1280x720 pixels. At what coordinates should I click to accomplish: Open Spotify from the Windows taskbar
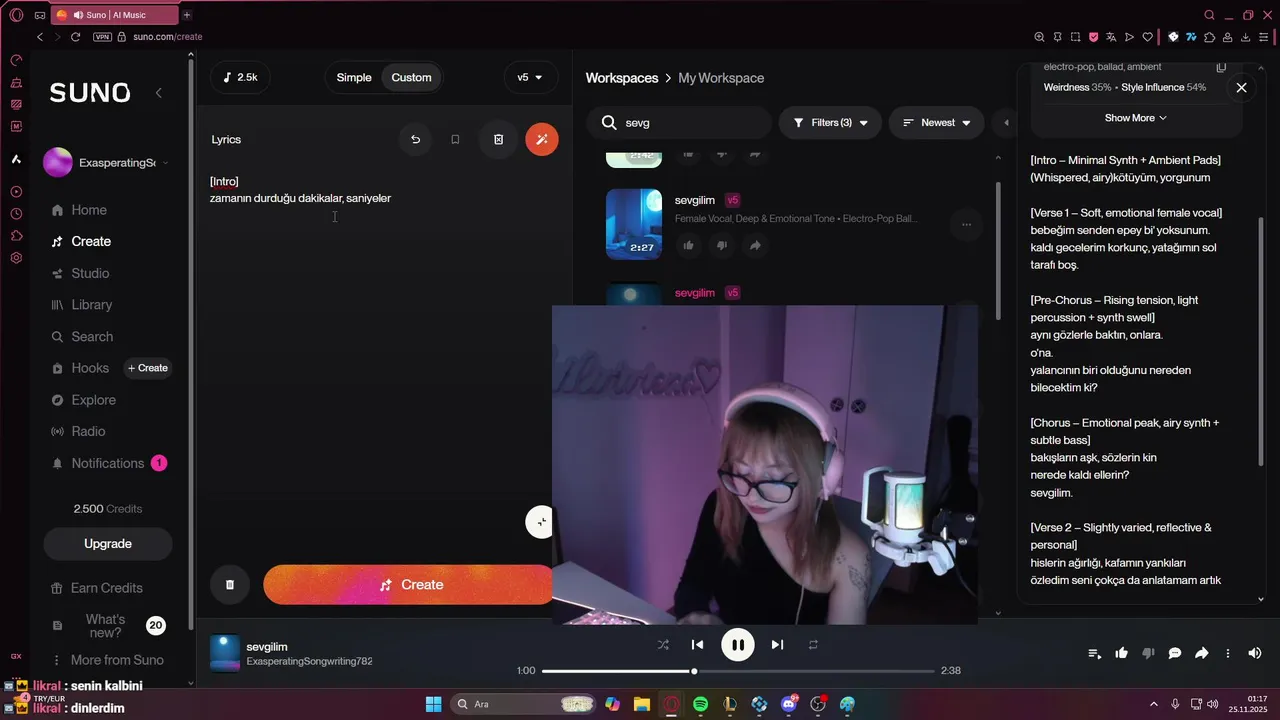(701, 704)
